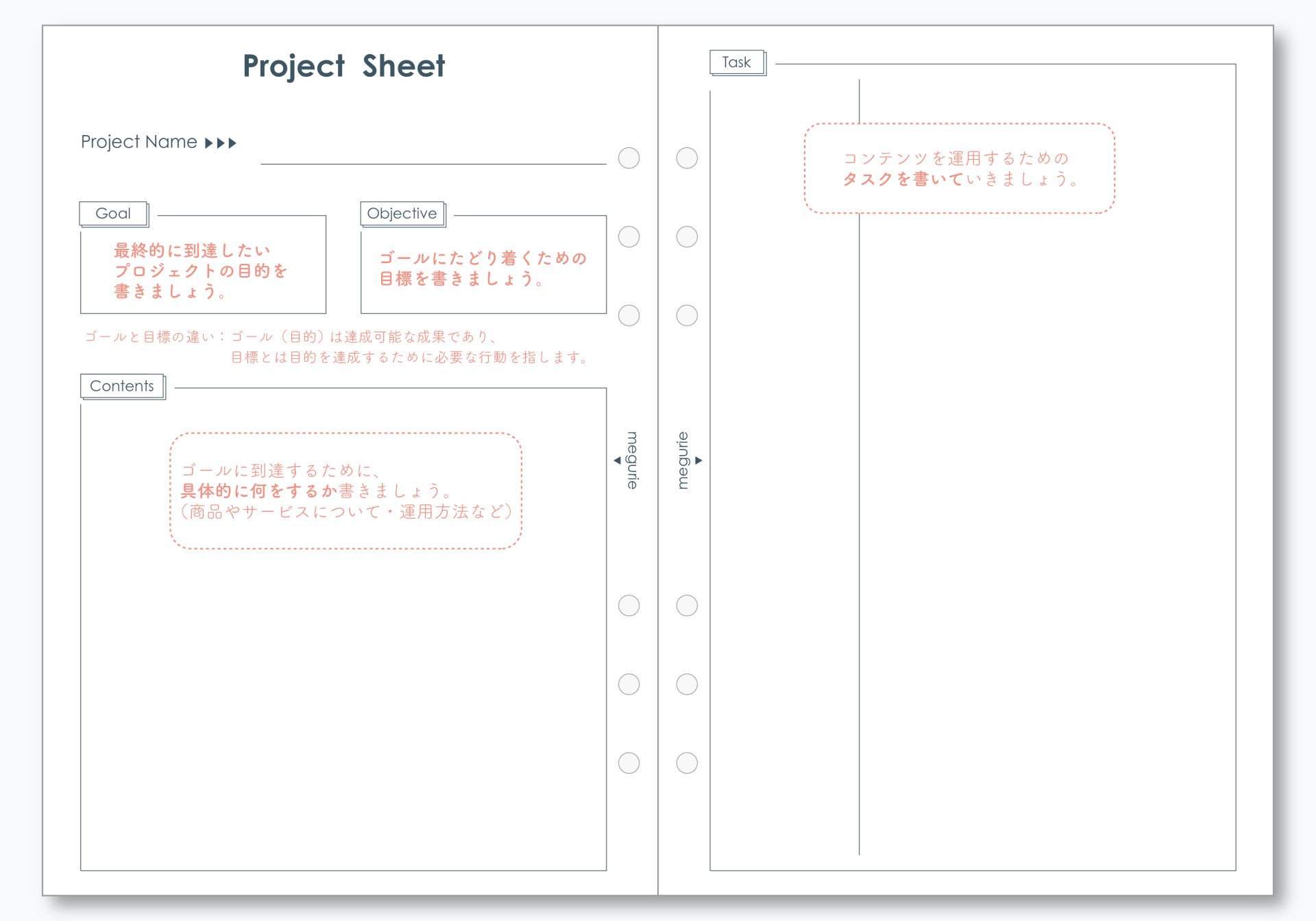
Task: Click the red Objective hint text
Action: tap(483, 268)
